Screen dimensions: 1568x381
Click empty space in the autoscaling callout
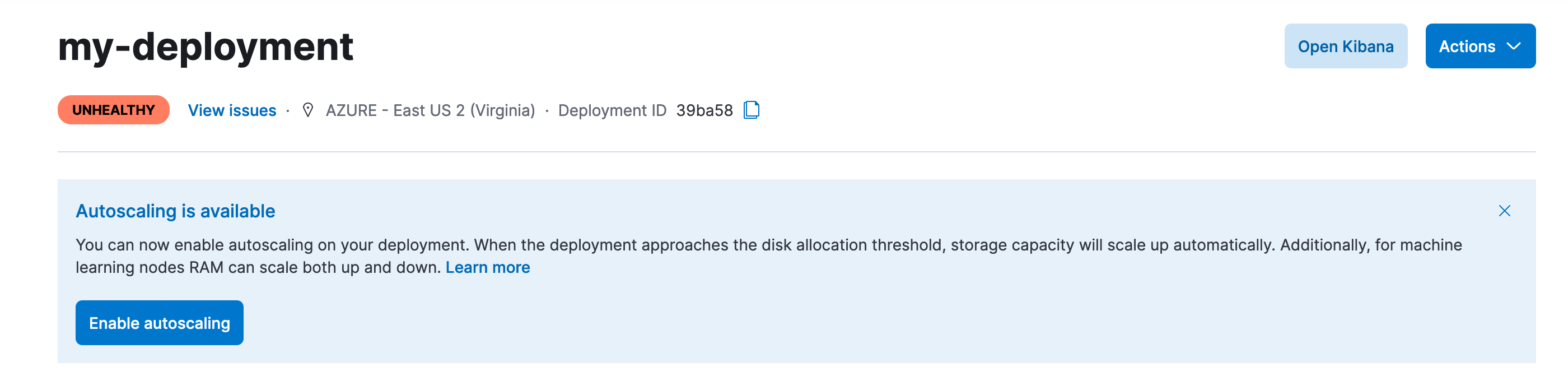[x=852, y=323]
